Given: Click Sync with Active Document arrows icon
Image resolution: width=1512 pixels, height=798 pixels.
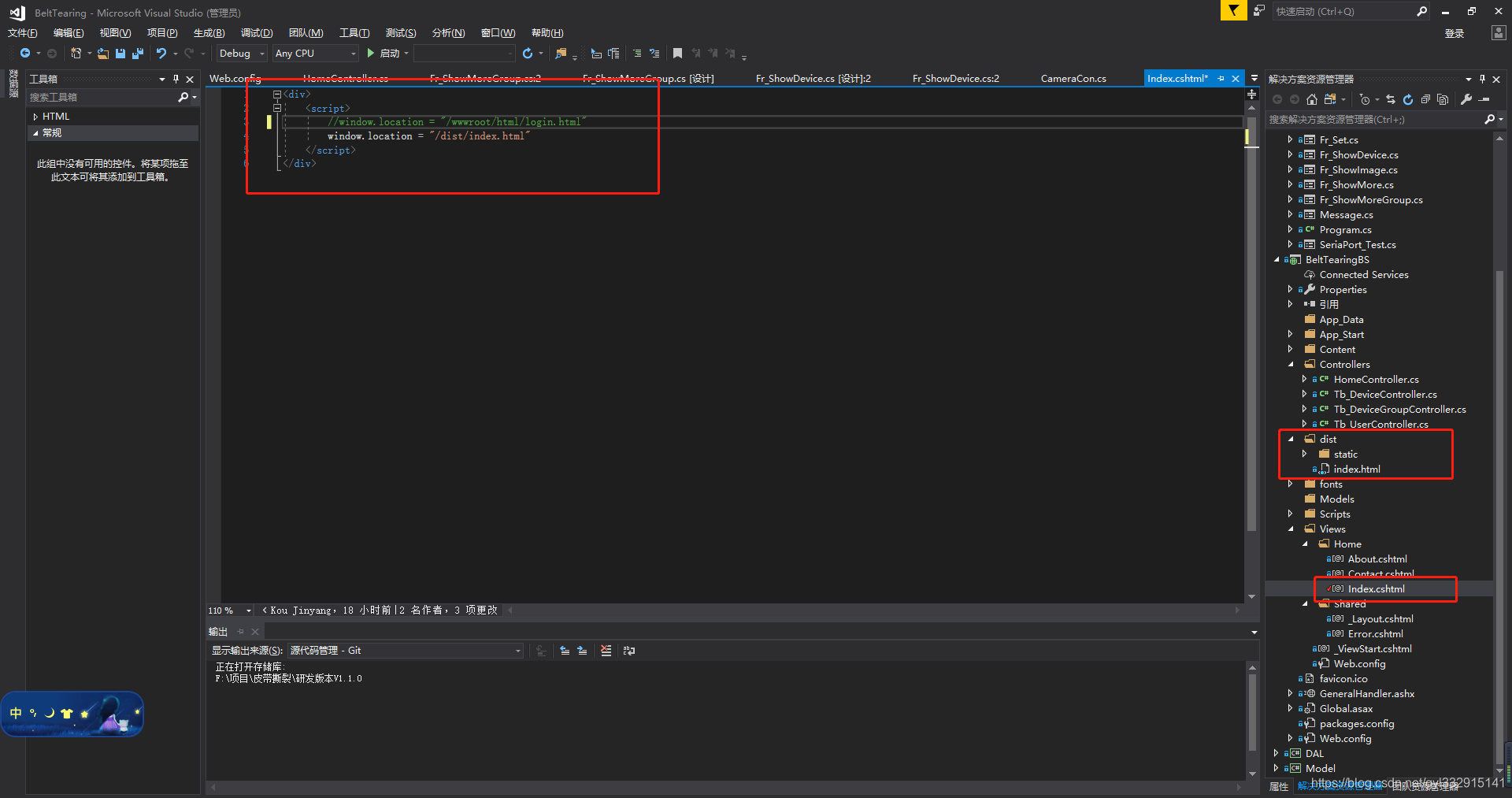Looking at the screenshot, I should (x=1391, y=99).
